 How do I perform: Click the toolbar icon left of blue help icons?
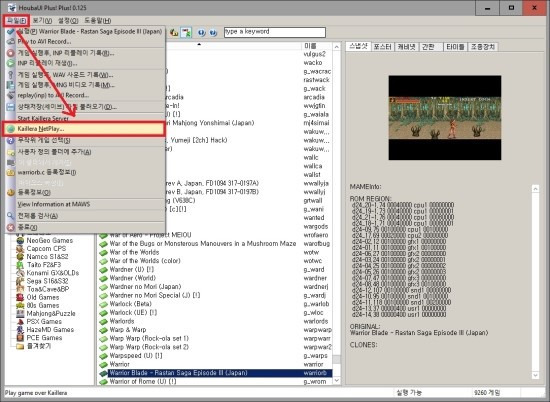pos(174,33)
